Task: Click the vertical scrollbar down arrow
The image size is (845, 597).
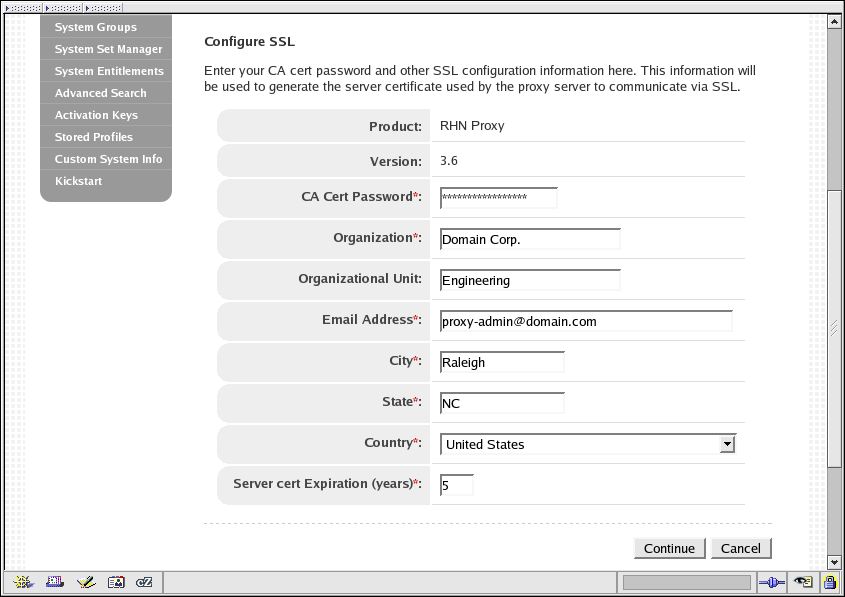Action: tap(835, 562)
